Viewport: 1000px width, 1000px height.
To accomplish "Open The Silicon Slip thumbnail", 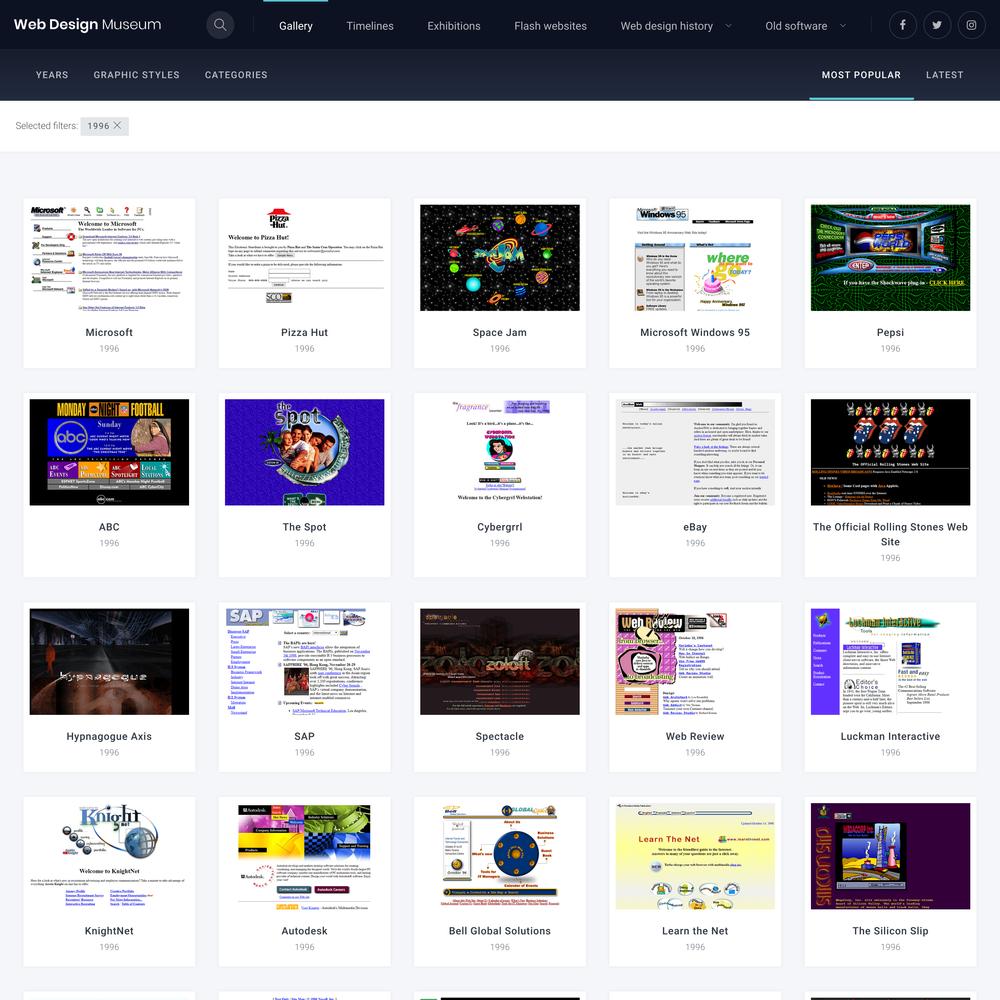I will [890, 856].
